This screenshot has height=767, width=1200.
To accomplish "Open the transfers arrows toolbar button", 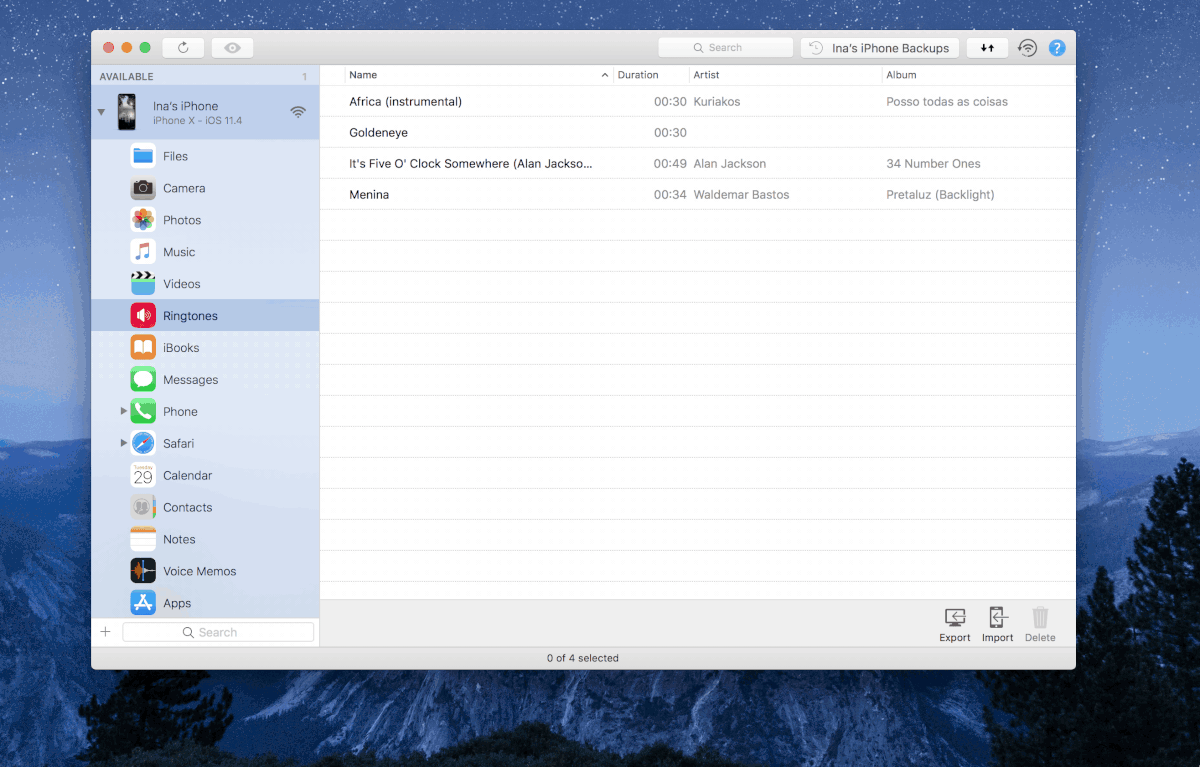I will [x=987, y=48].
